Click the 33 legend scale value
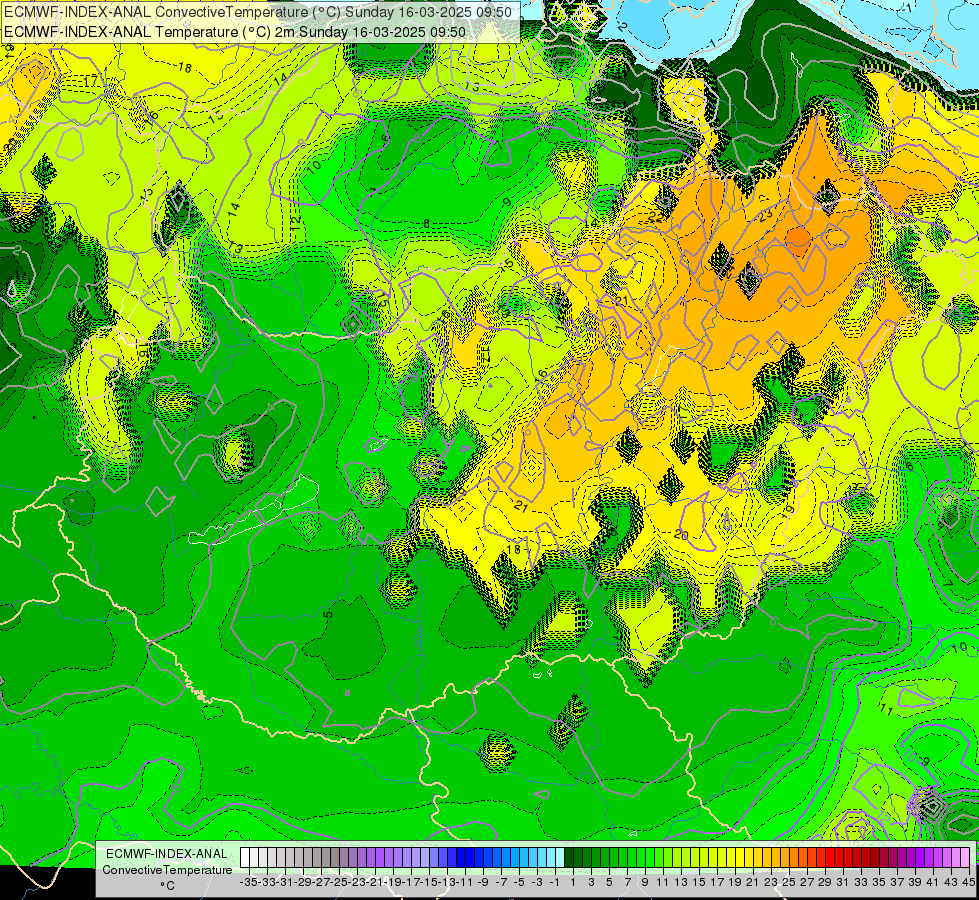The image size is (979, 900). [861, 882]
